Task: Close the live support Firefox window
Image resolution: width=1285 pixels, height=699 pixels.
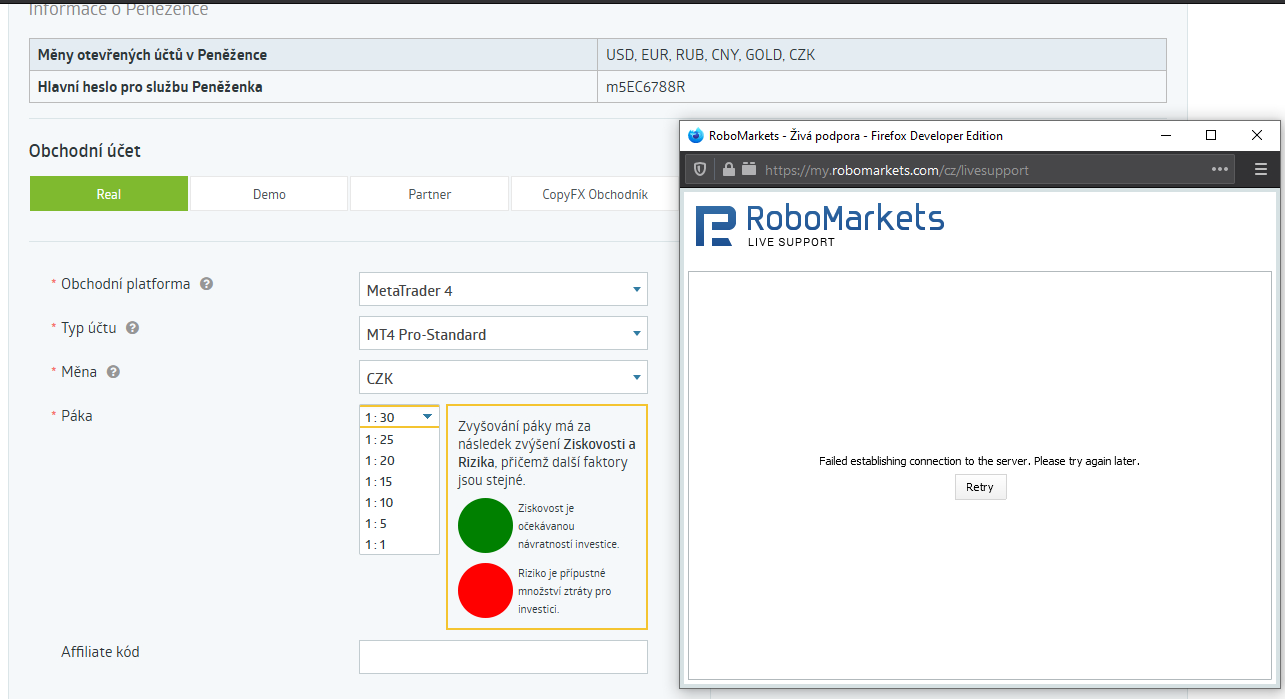Action: point(1257,135)
